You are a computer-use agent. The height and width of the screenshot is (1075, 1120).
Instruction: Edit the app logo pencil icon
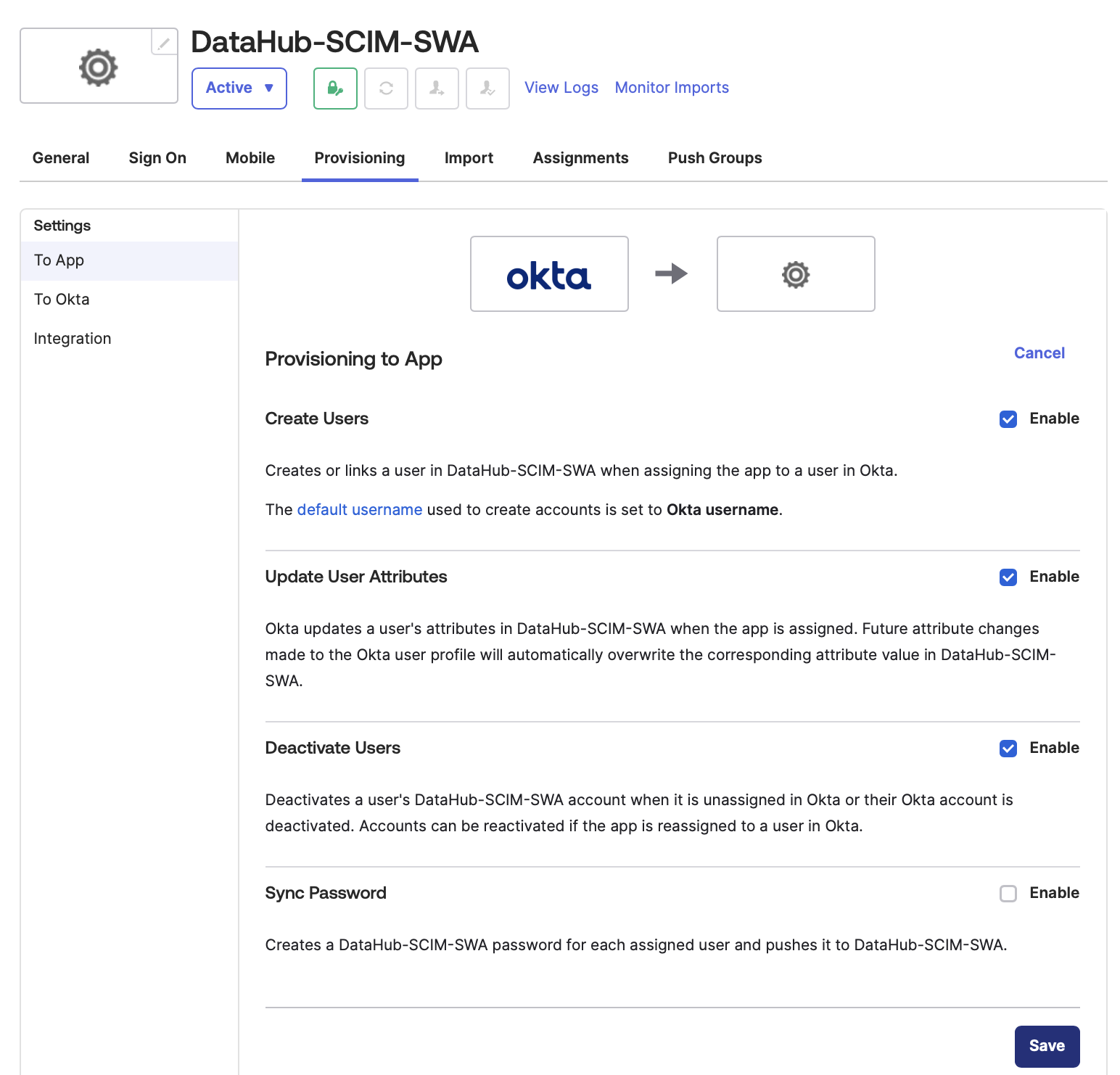(x=164, y=42)
